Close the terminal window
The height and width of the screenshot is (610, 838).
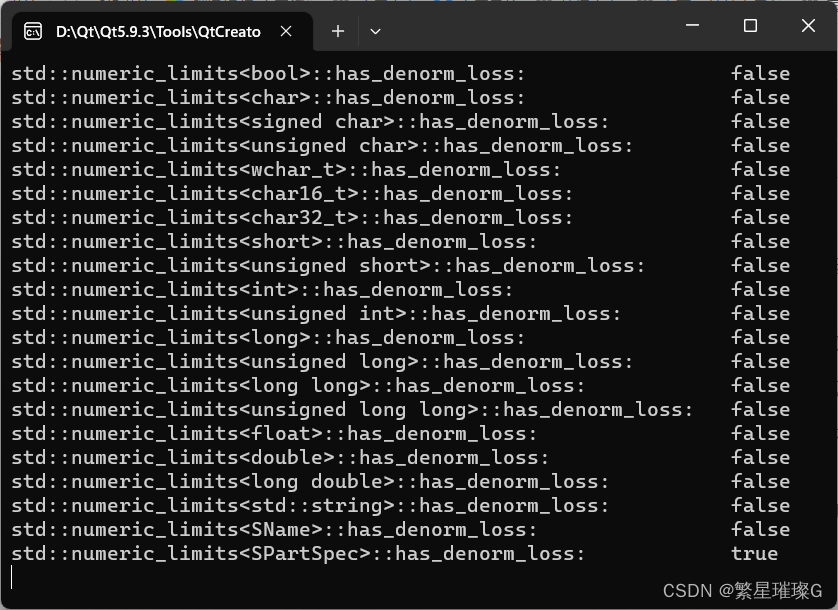pyautogui.click(x=808, y=26)
